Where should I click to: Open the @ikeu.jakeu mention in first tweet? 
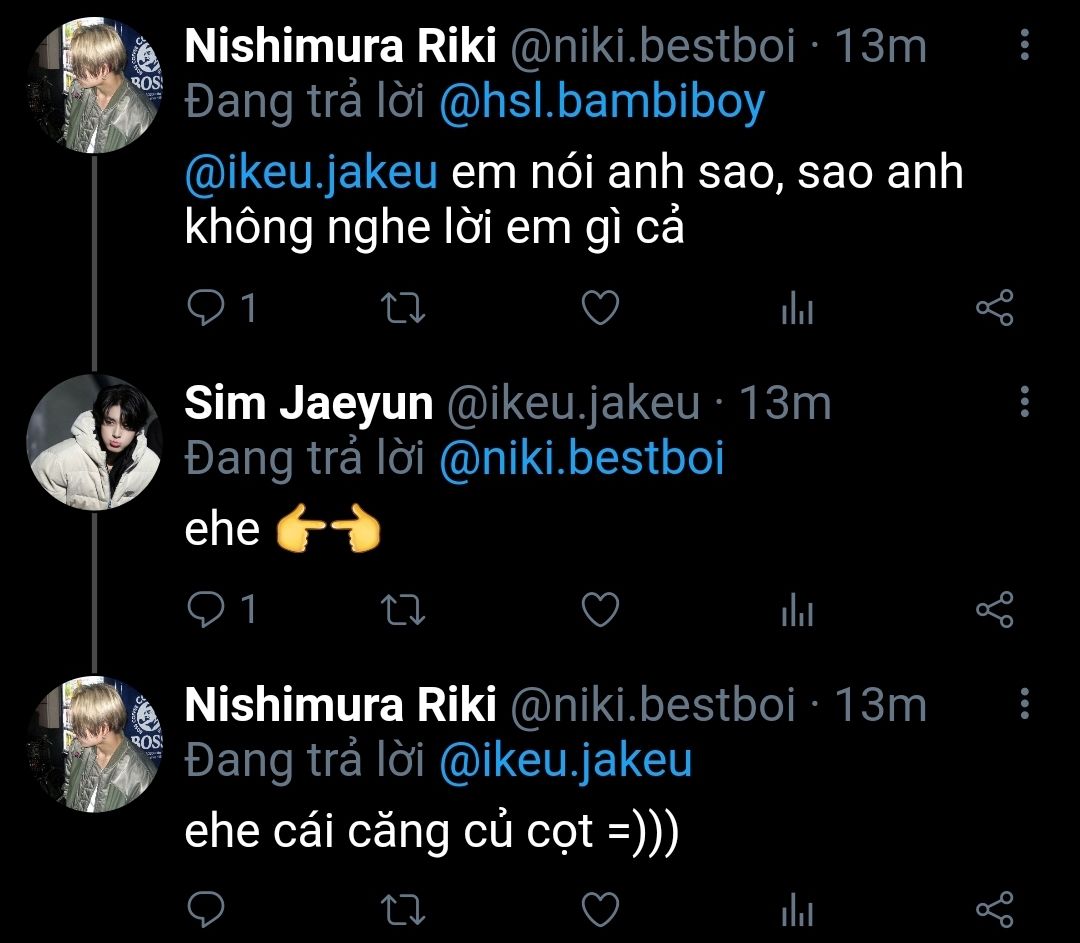click(x=311, y=173)
